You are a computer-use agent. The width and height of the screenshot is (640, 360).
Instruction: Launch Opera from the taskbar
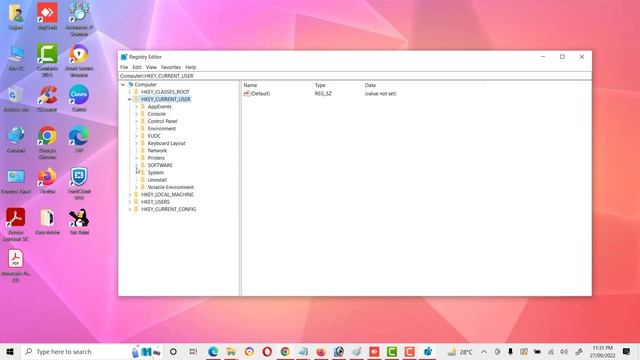click(267, 351)
